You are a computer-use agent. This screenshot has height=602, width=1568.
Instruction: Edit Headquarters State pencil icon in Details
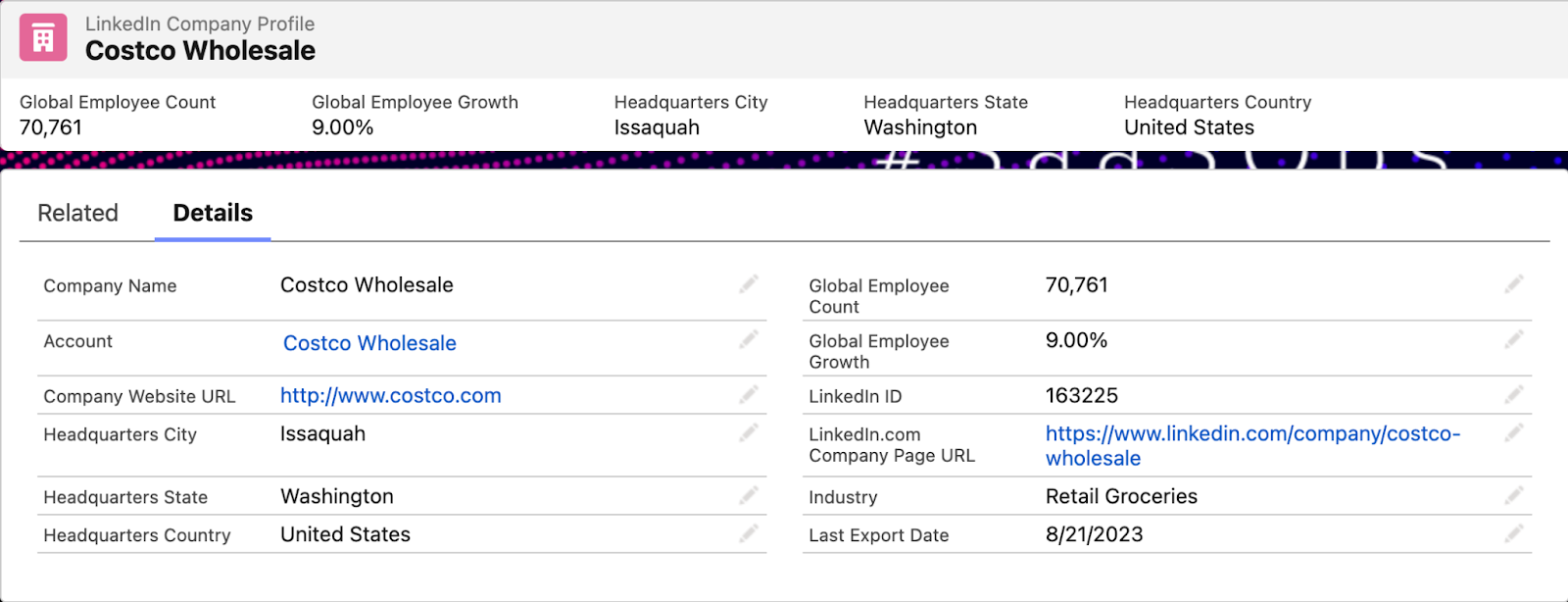[749, 495]
